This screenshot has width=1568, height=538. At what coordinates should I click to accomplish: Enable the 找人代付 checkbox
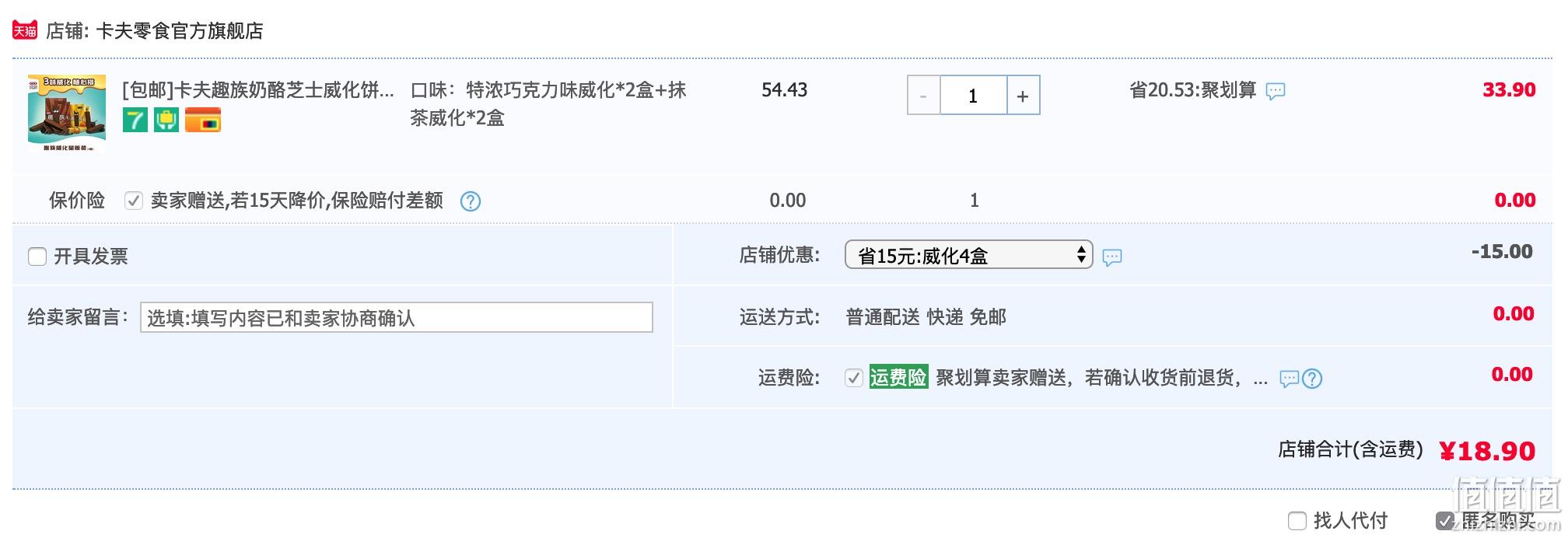pos(1297,521)
